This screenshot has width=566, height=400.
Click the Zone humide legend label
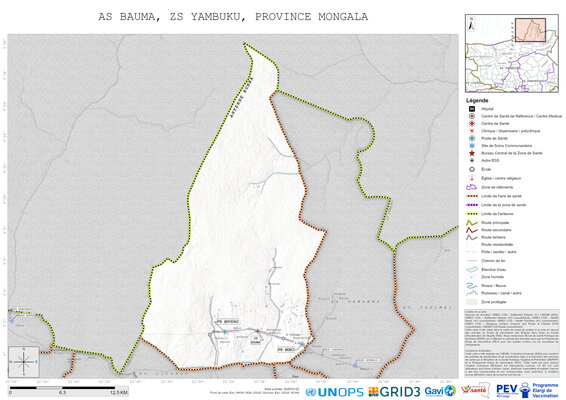point(492,277)
